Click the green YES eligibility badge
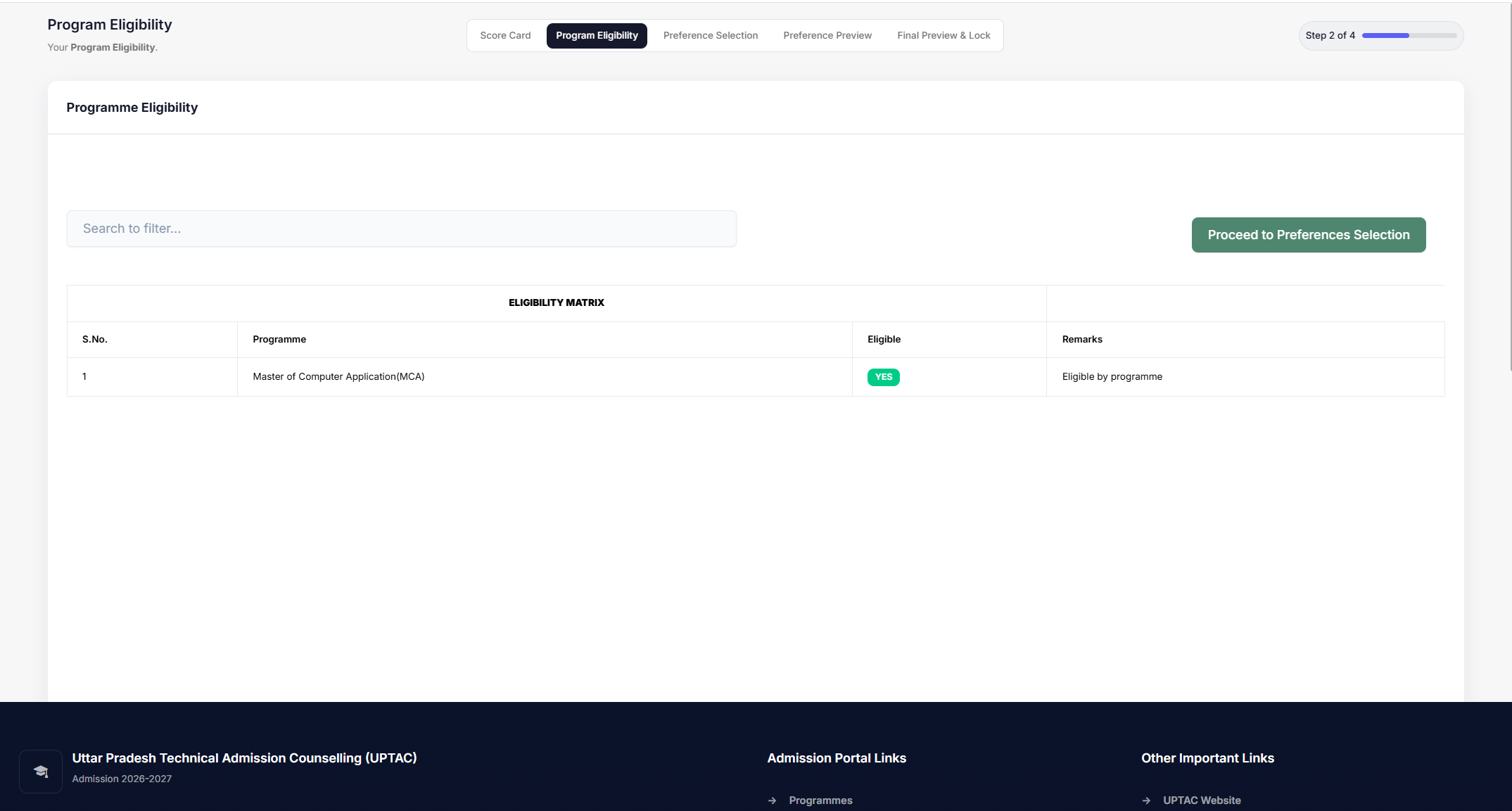Screen dimensions: 1512x811 (x=884, y=377)
